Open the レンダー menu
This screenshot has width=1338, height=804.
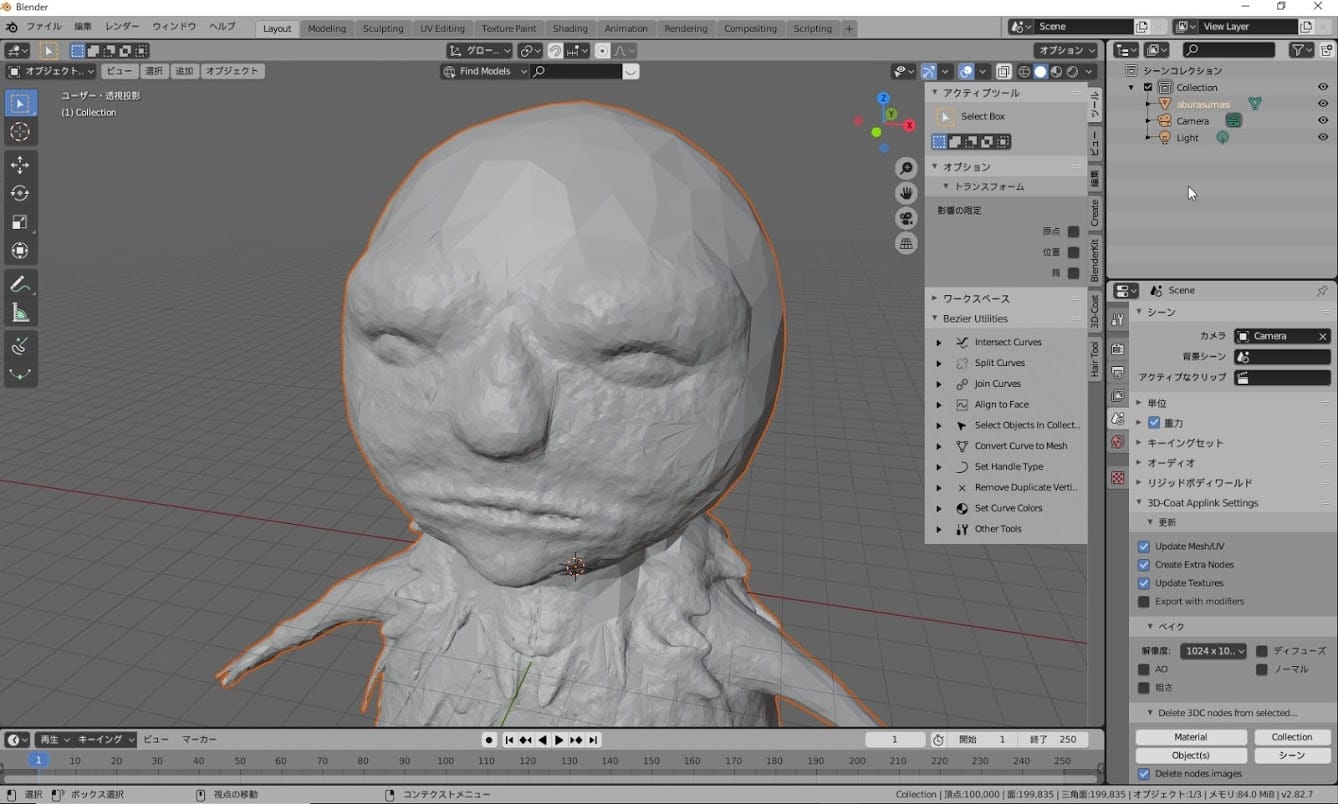pyautogui.click(x=122, y=26)
